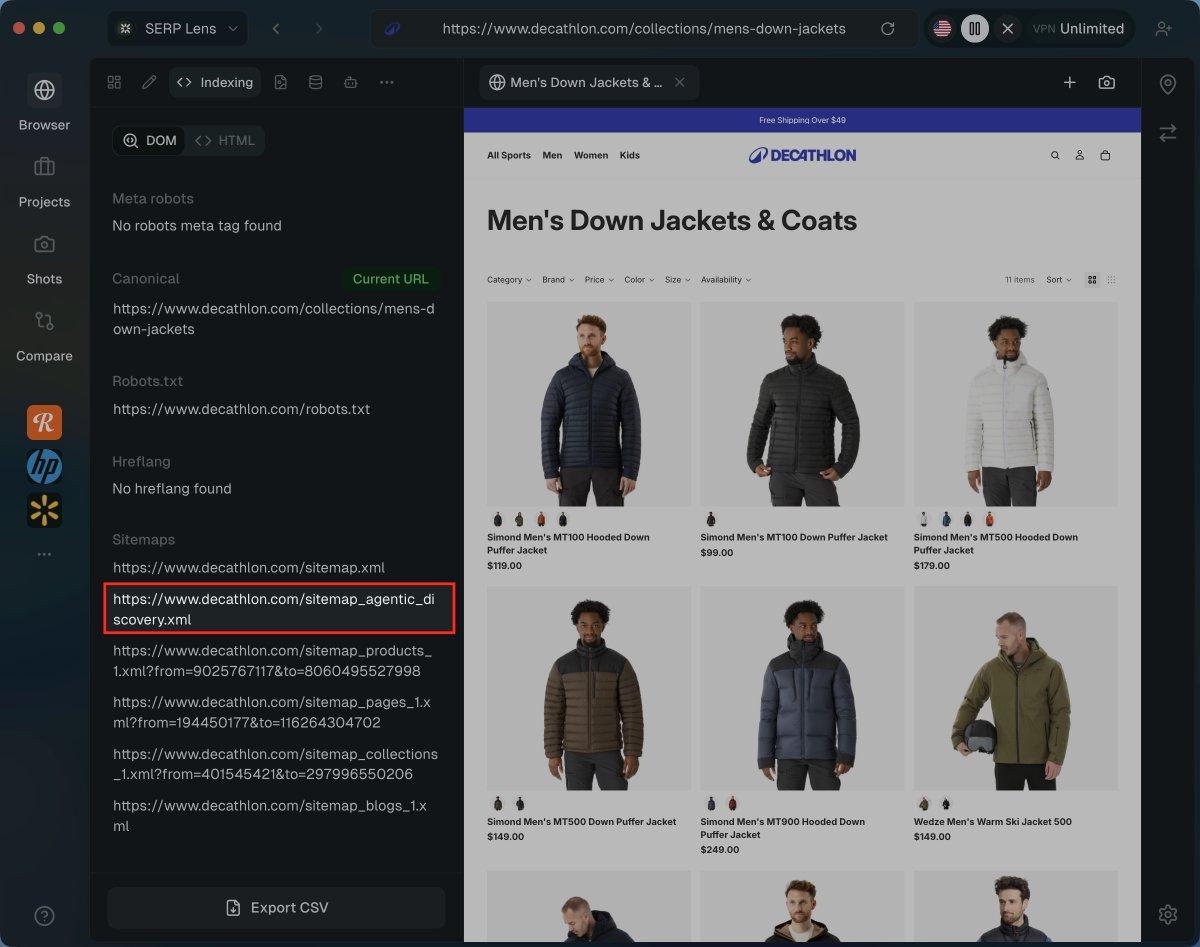Open the Shots section in sidebar

click(44, 257)
